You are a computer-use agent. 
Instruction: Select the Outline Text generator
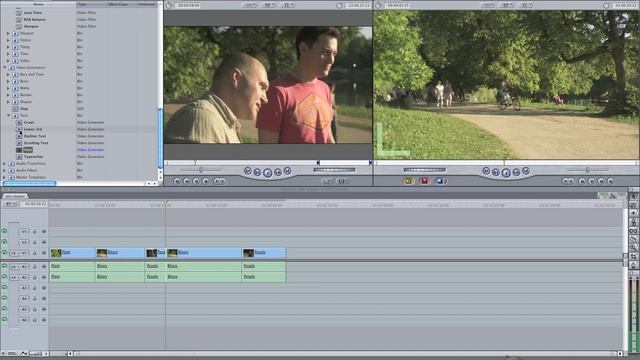(35, 136)
